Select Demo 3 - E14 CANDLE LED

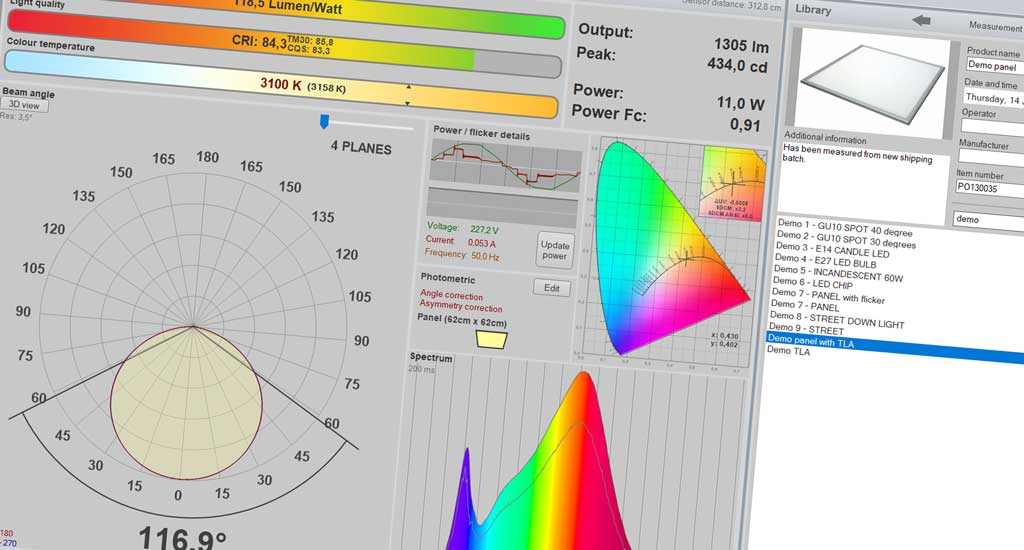(x=832, y=250)
